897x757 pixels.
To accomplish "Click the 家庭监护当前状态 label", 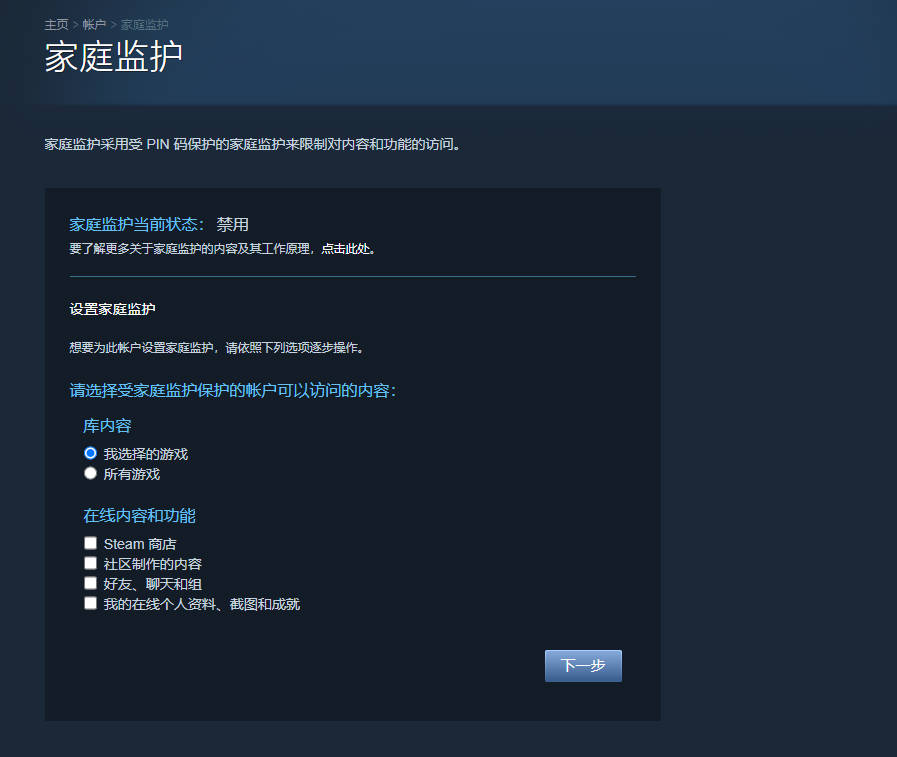I will tap(136, 224).
